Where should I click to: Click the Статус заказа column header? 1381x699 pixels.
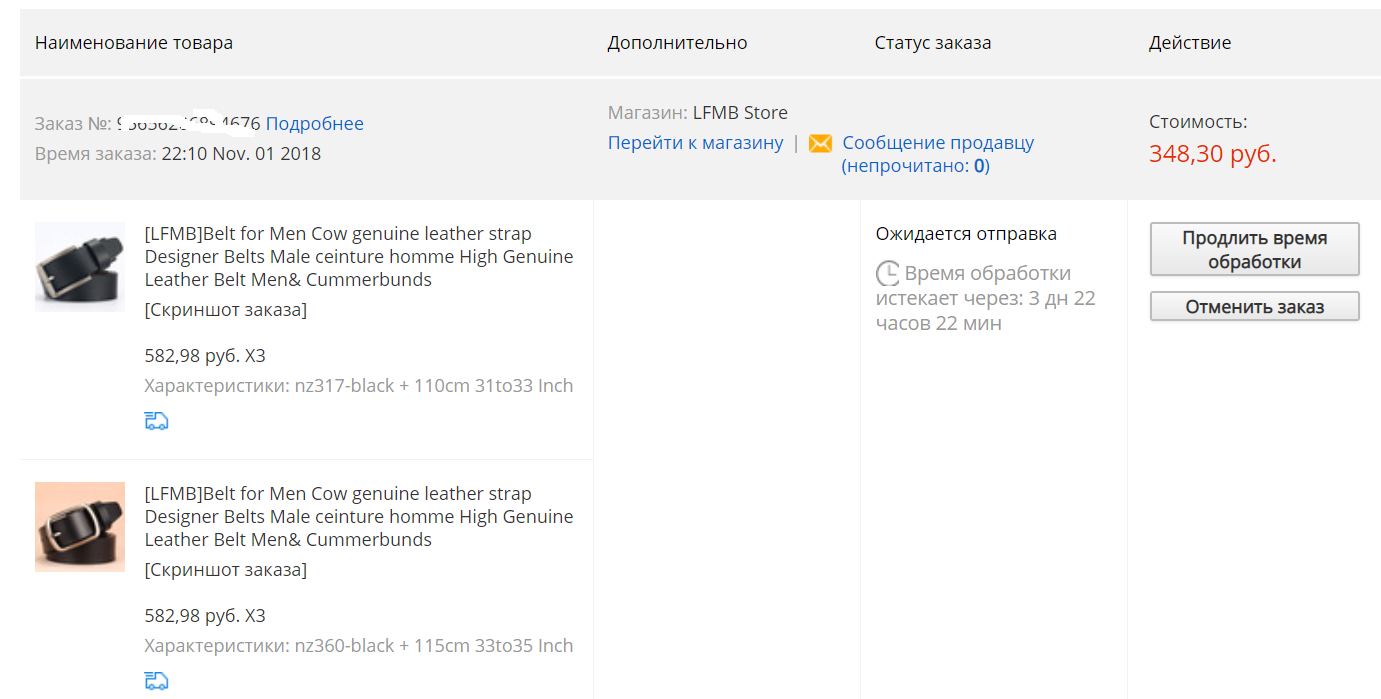coord(933,43)
